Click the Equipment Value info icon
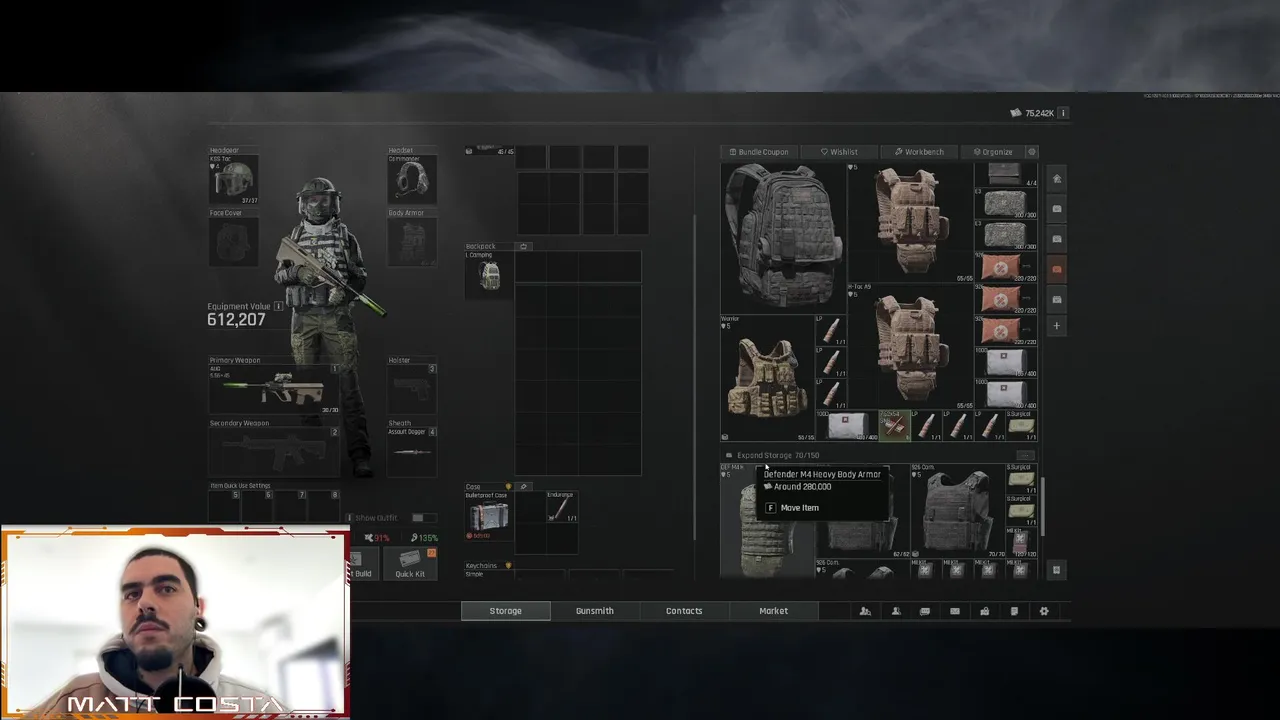 coord(279,306)
